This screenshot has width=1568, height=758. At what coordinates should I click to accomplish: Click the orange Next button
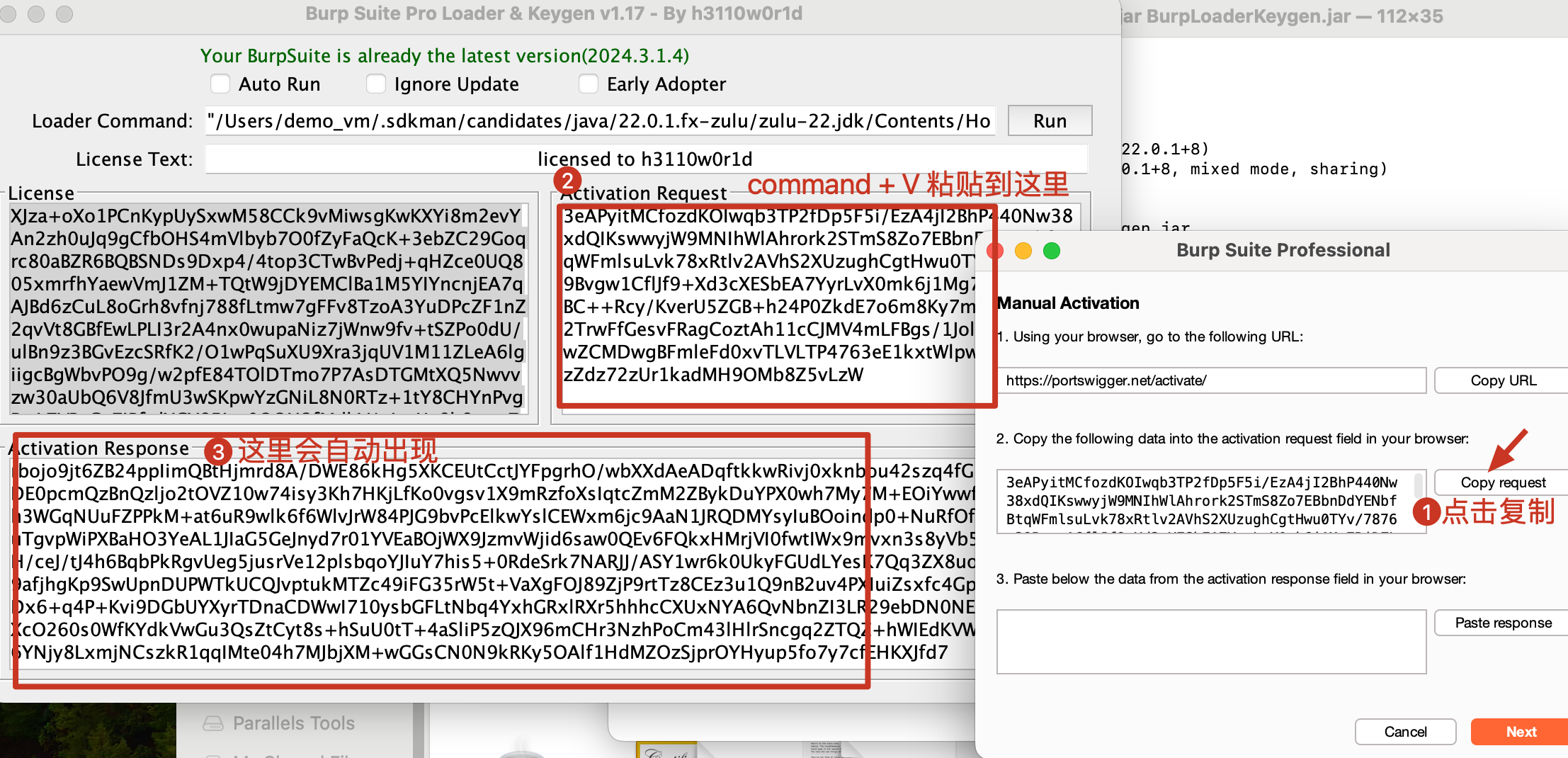1521,732
